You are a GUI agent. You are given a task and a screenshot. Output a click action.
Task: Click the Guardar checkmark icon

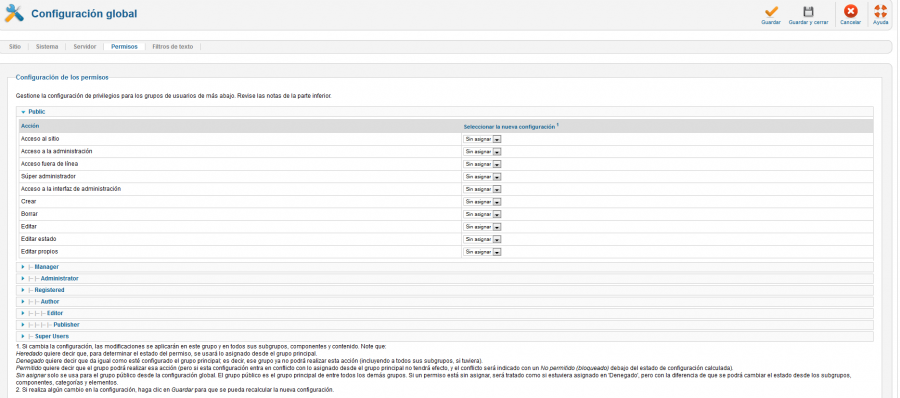771,11
